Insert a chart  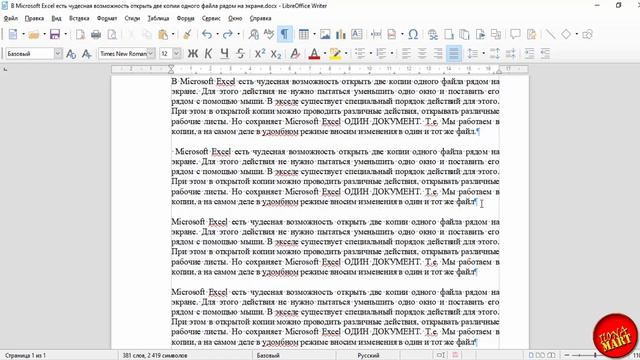(340, 34)
